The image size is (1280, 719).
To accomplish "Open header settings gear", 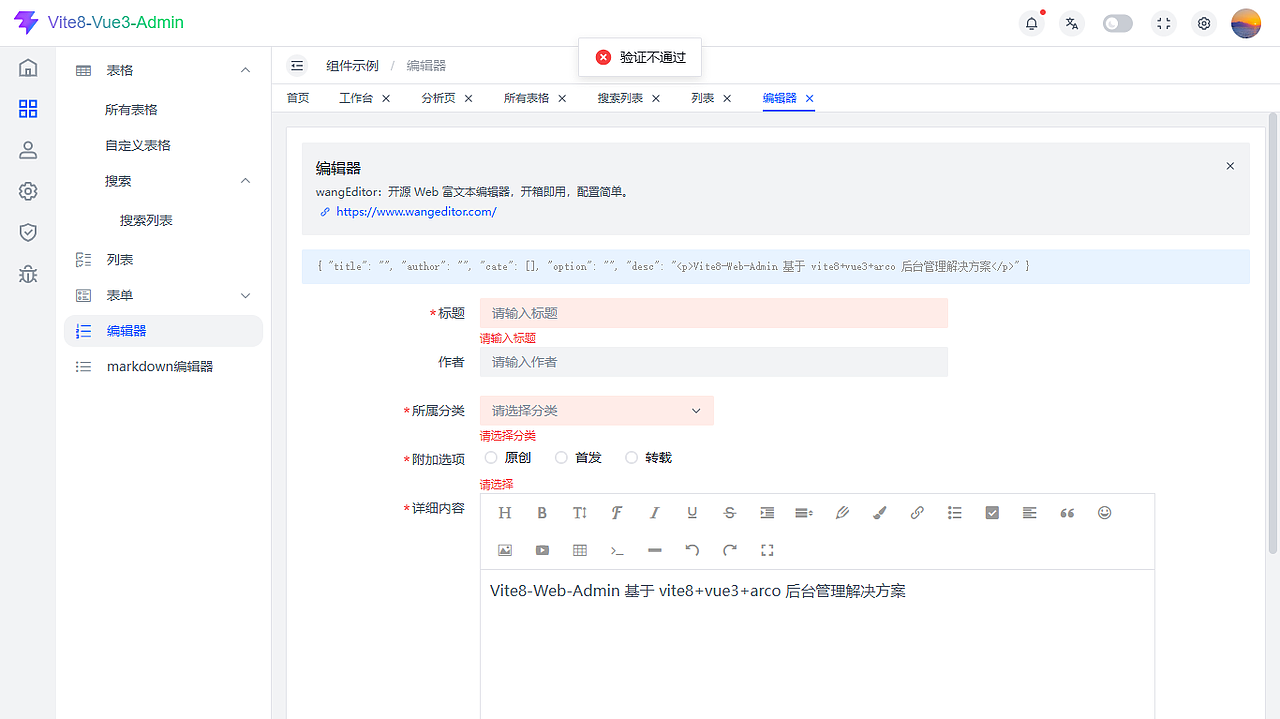I will (1204, 23).
